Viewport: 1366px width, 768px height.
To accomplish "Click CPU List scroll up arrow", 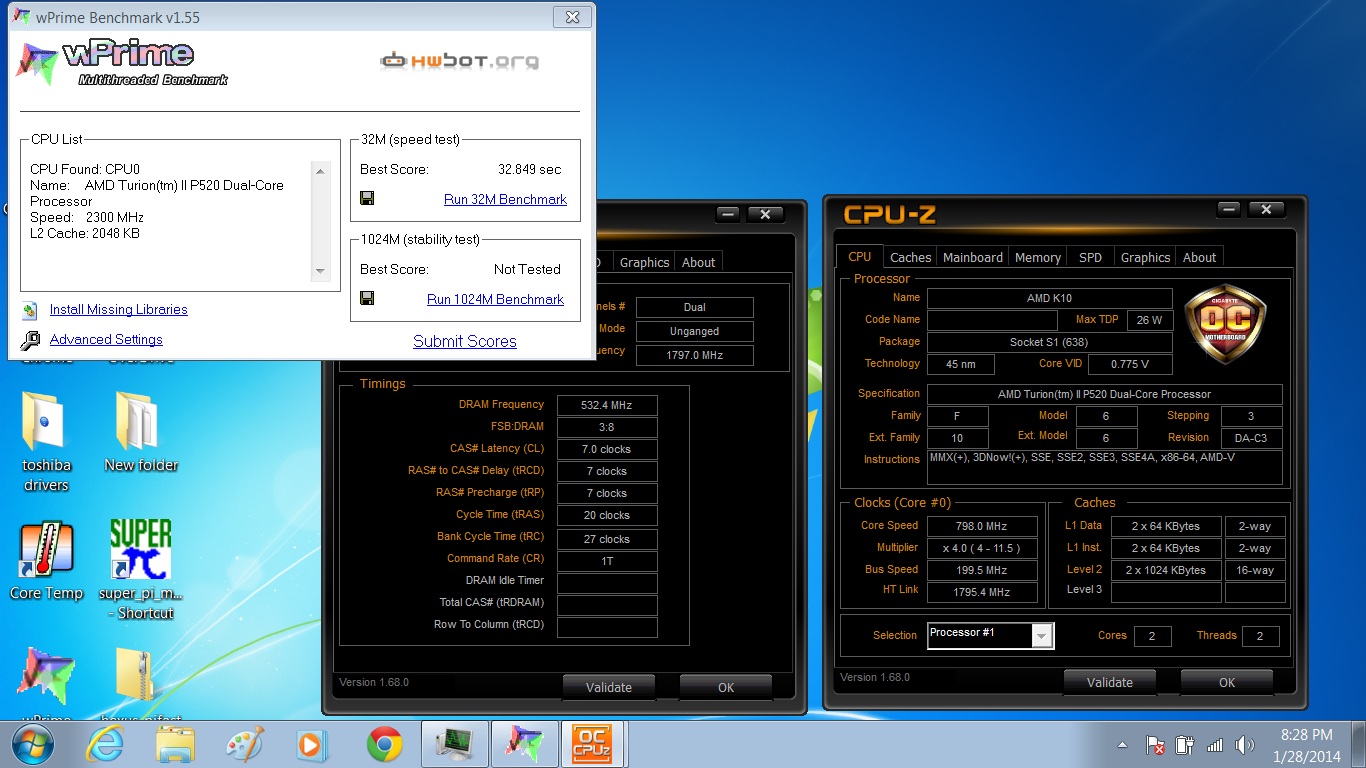I will 320,171.
